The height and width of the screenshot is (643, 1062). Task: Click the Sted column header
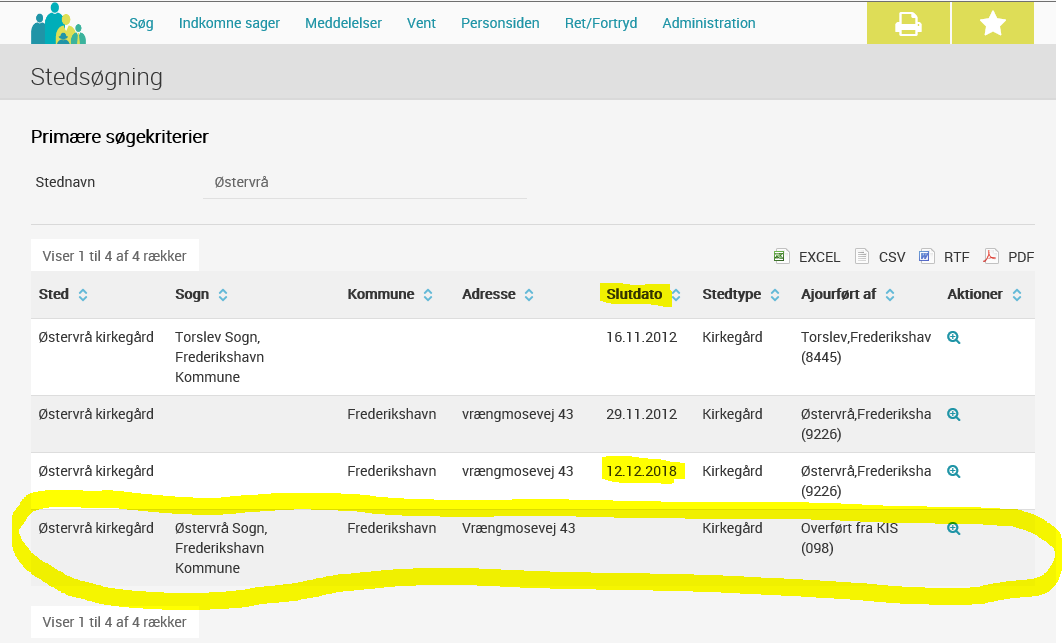54,294
